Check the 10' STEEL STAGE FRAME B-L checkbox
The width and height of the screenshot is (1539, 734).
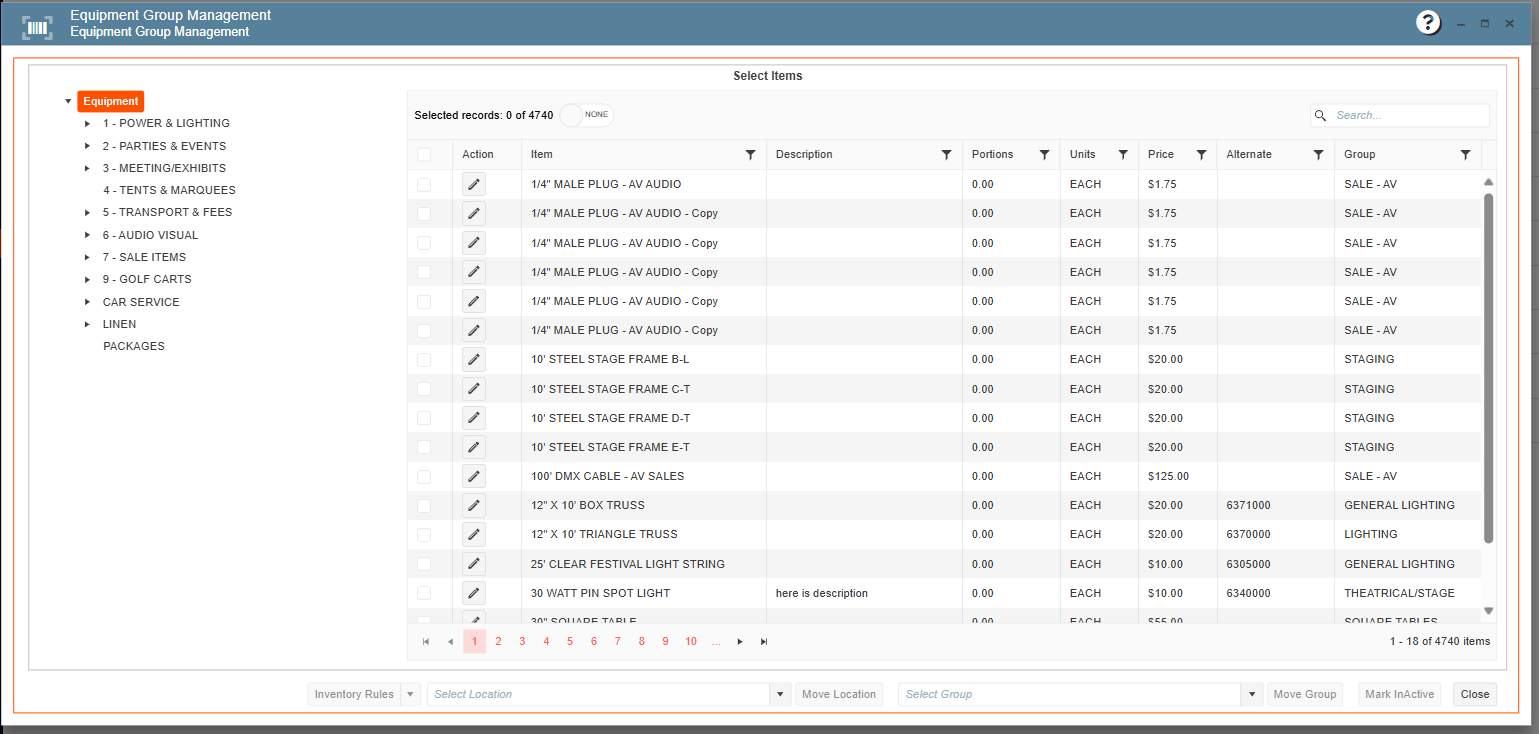424,359
